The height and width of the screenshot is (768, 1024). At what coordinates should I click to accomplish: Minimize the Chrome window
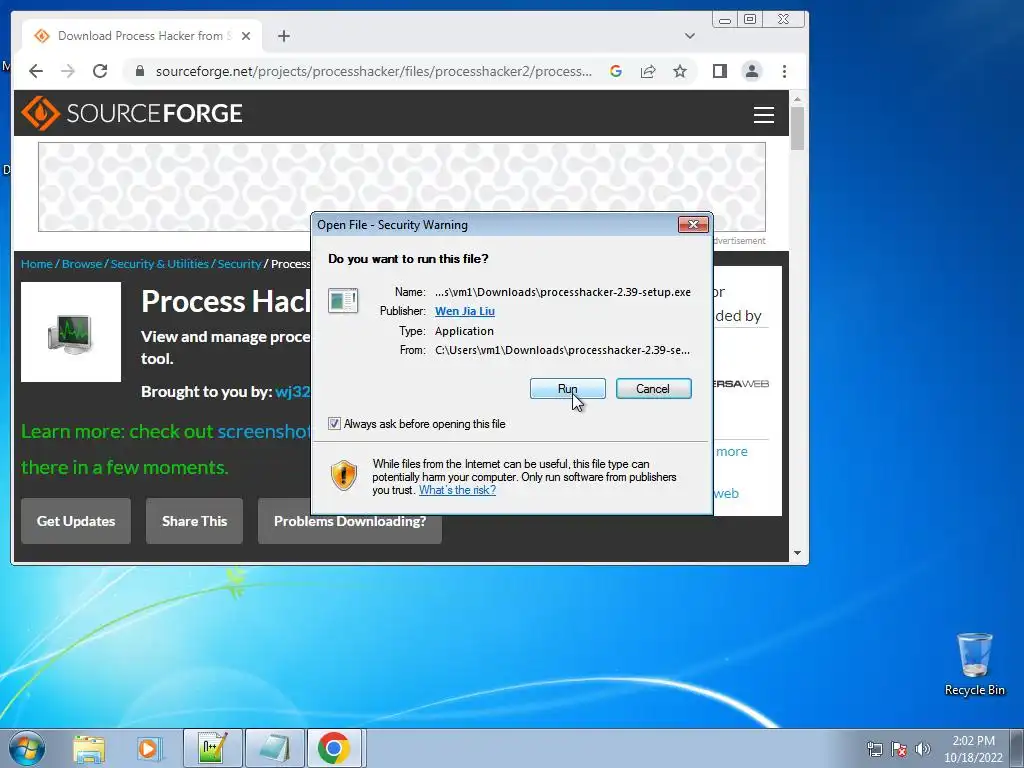pyautogui.click(x=725, y=20)
